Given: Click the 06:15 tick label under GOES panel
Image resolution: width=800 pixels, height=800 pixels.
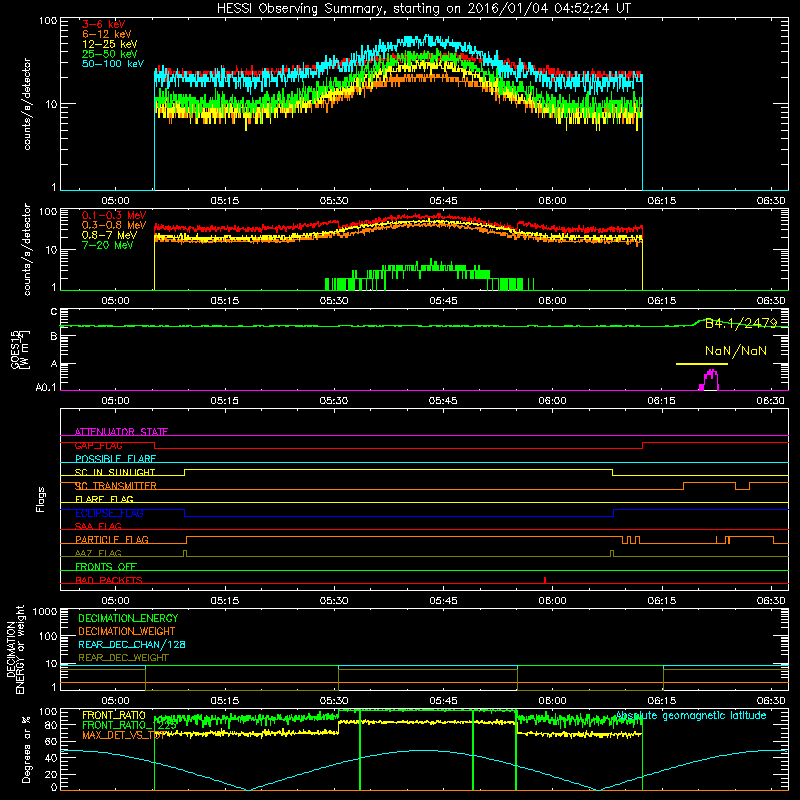Looking at the screenshot, I should click(662, 401).
